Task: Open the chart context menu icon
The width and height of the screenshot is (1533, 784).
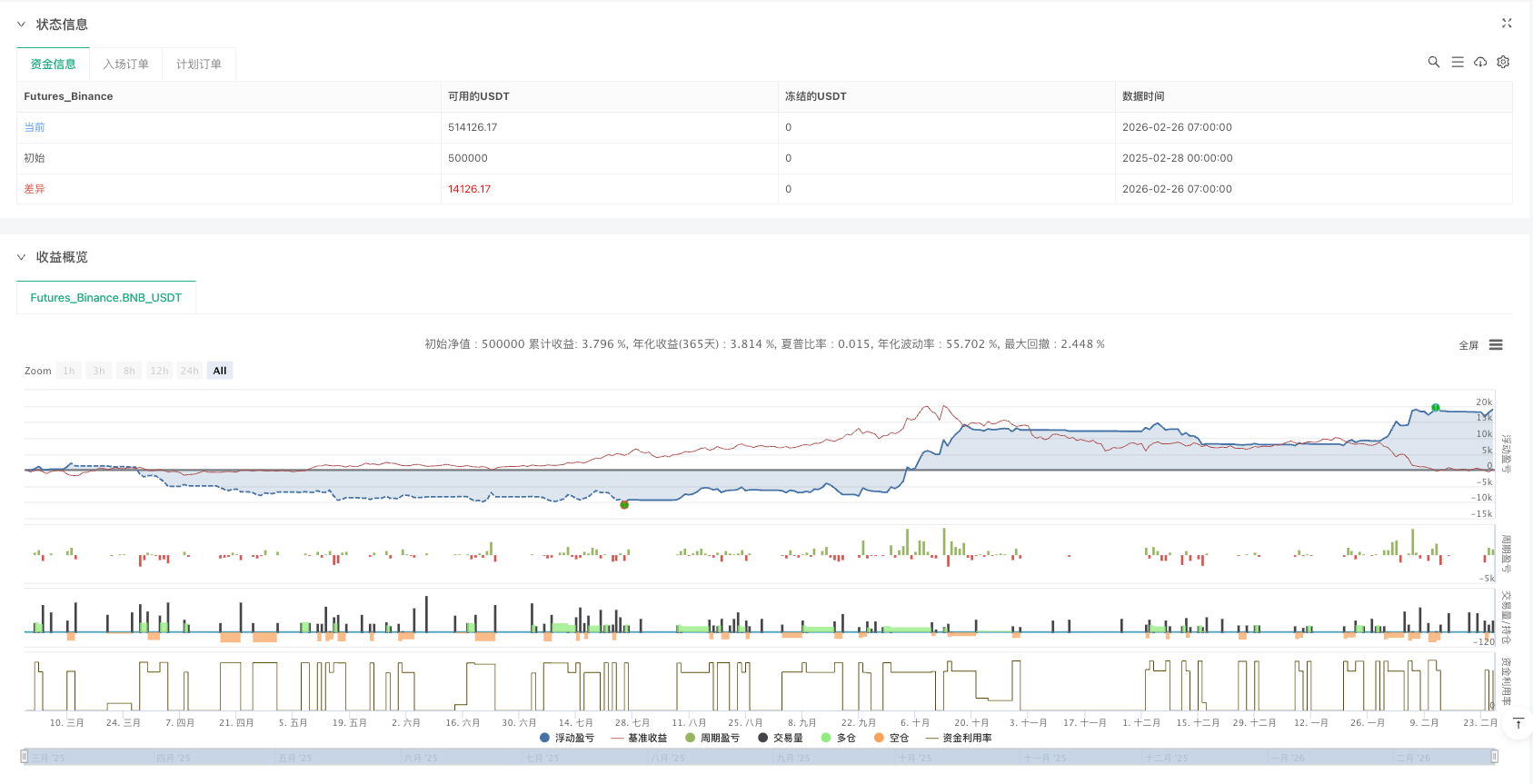Action: [x=1496, y=345]
